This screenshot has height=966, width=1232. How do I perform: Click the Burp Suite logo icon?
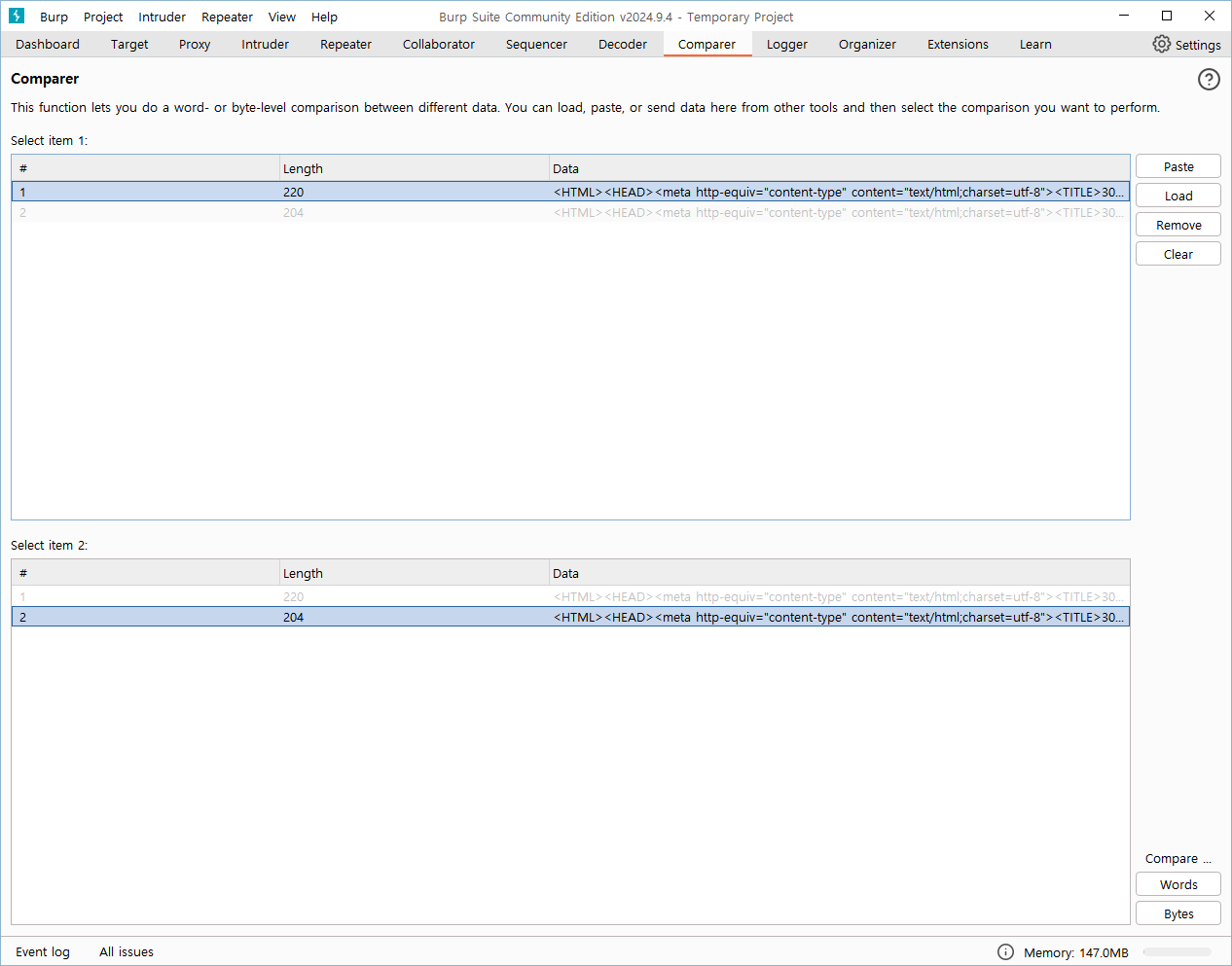point(17,16)
